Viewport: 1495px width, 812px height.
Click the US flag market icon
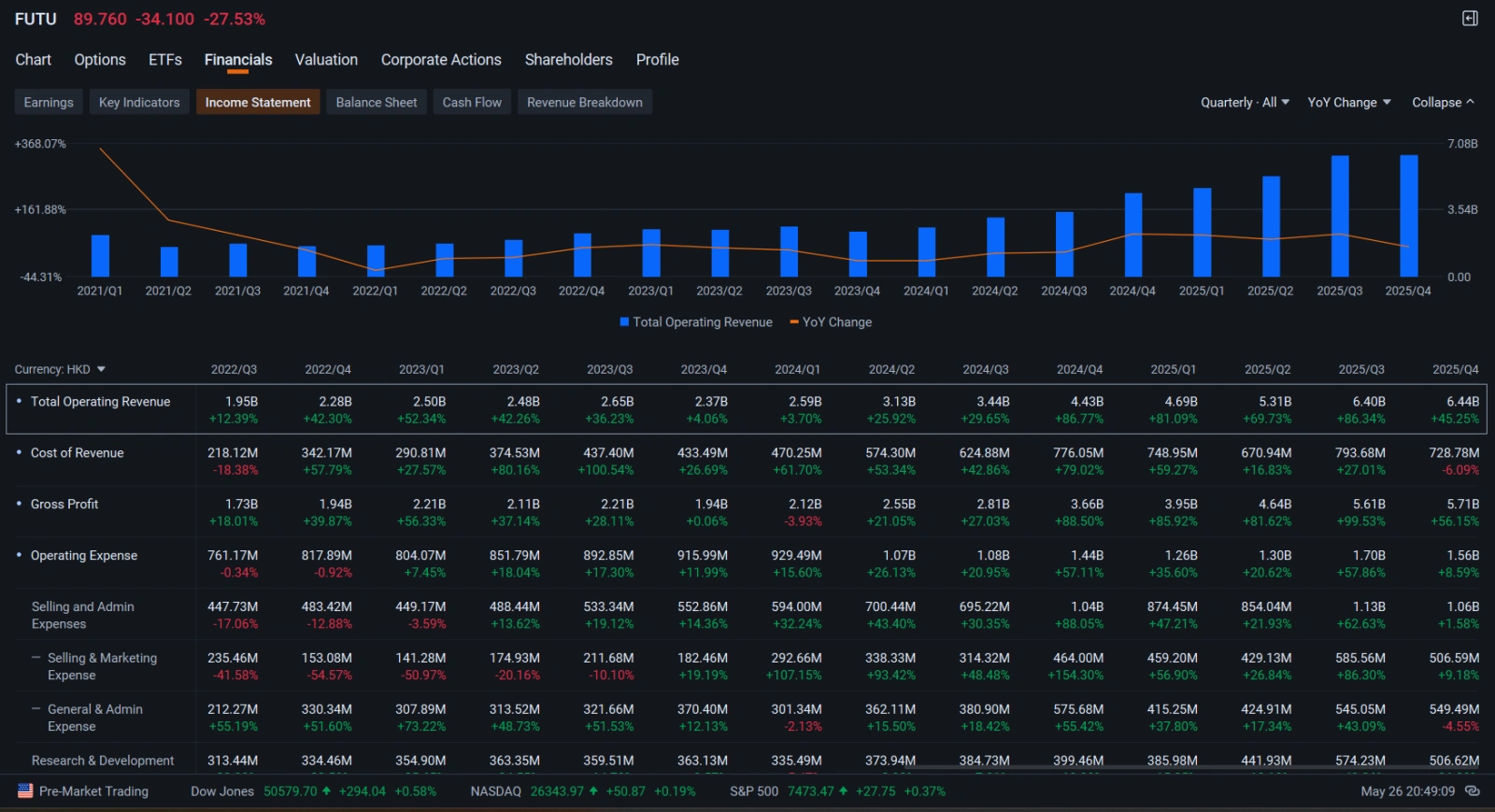[25, 791]
